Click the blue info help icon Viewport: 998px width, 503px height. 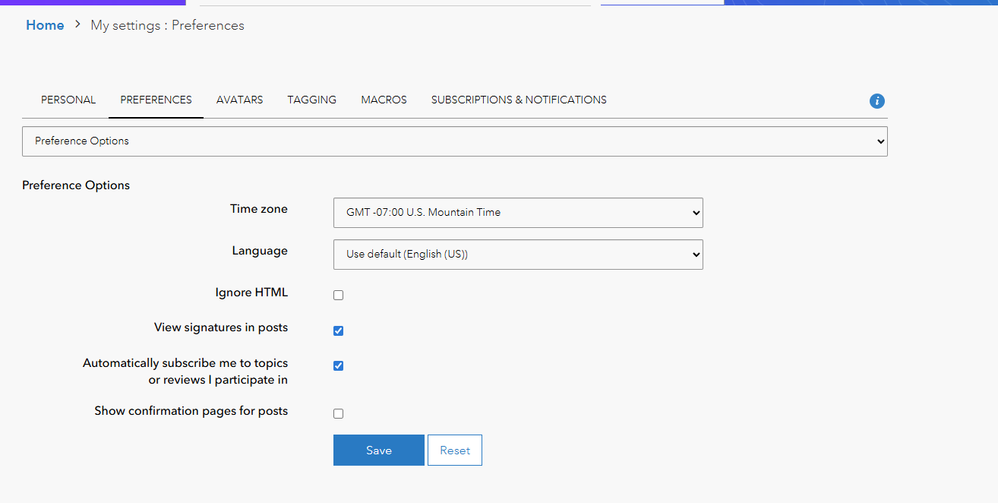click(877, 101)
